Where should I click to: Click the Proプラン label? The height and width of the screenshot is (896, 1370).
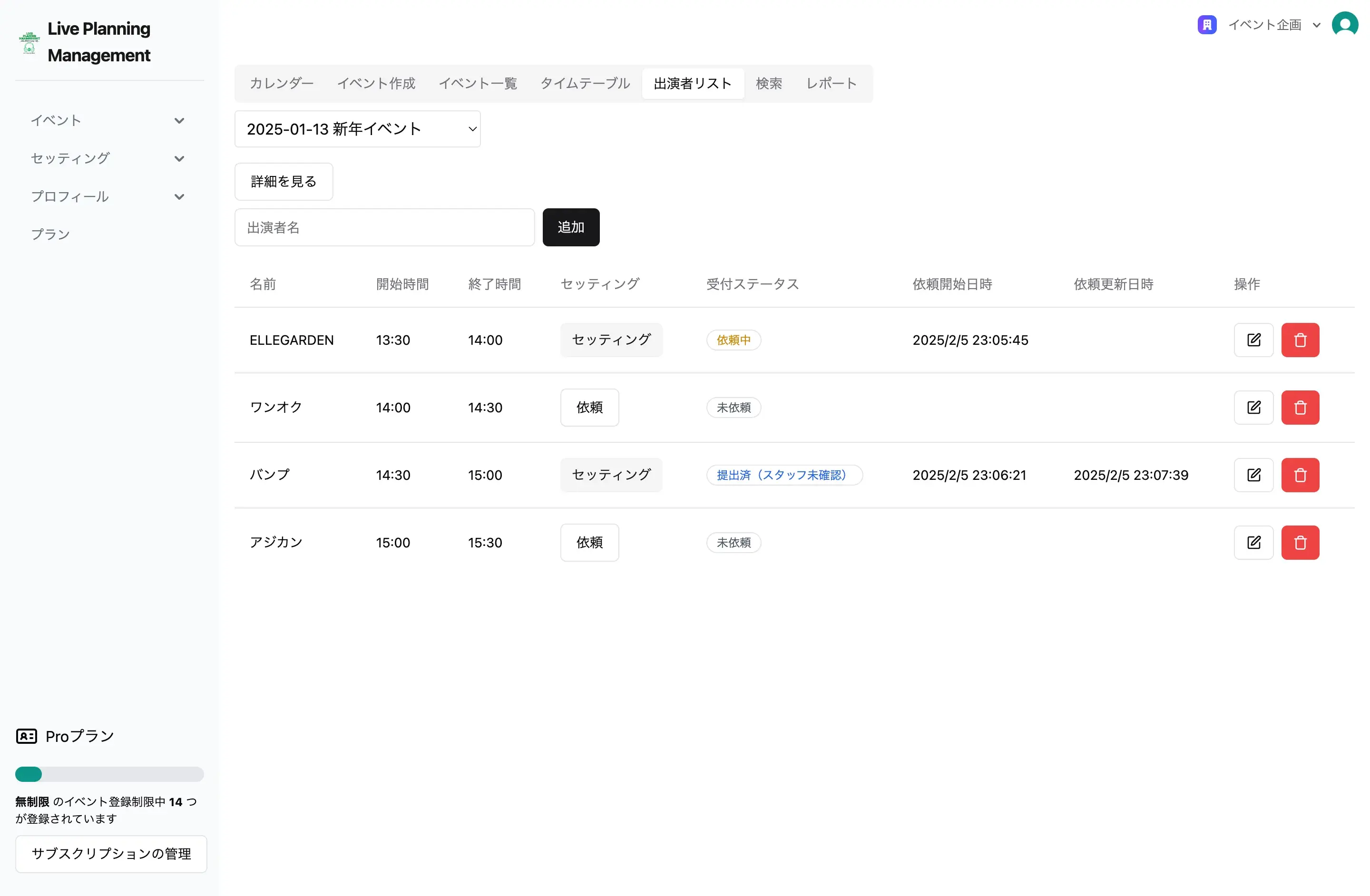[x=79, y=736]
